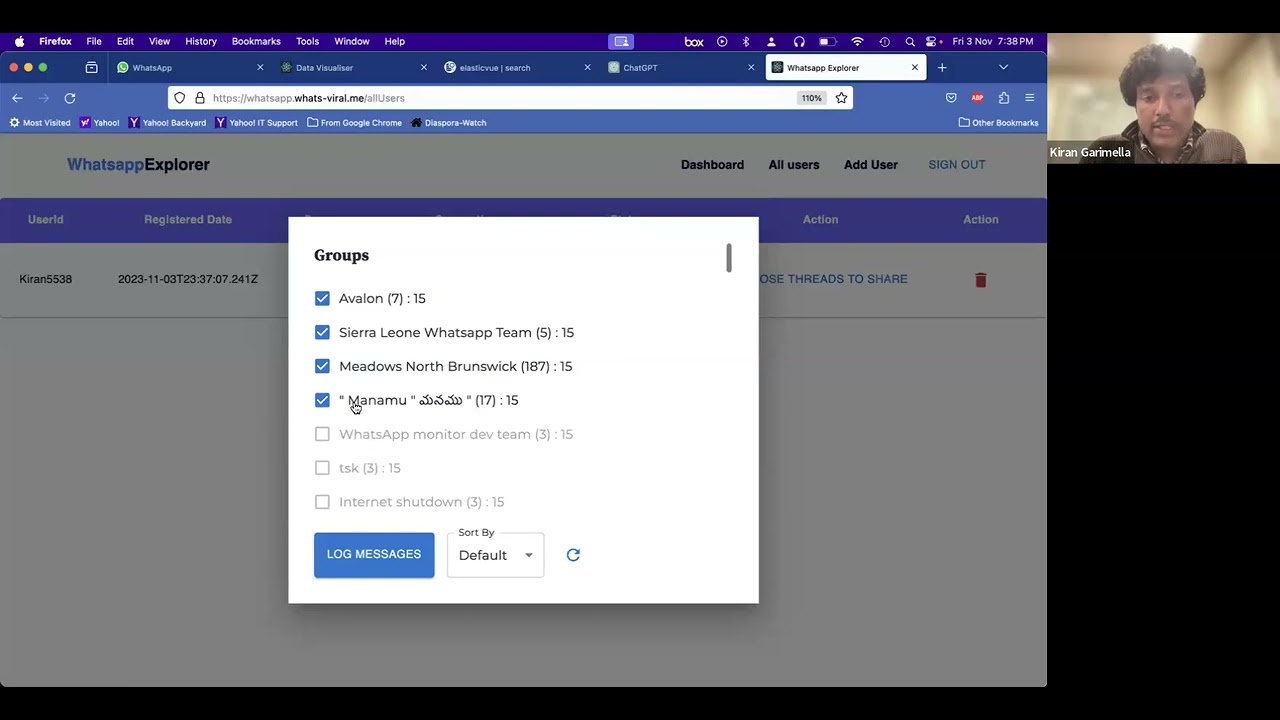Open macOS Spotlight search icon

(910, 42)
